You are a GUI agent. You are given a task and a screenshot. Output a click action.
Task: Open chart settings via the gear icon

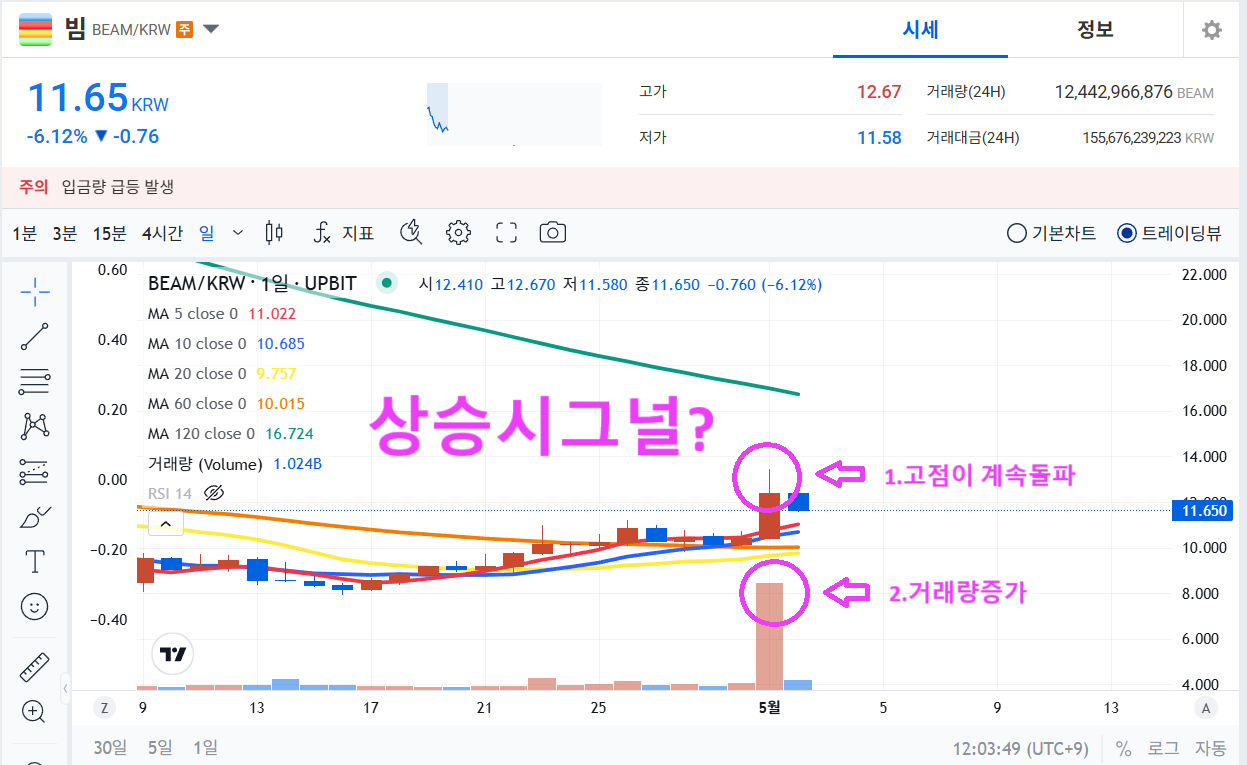point(458,232)
